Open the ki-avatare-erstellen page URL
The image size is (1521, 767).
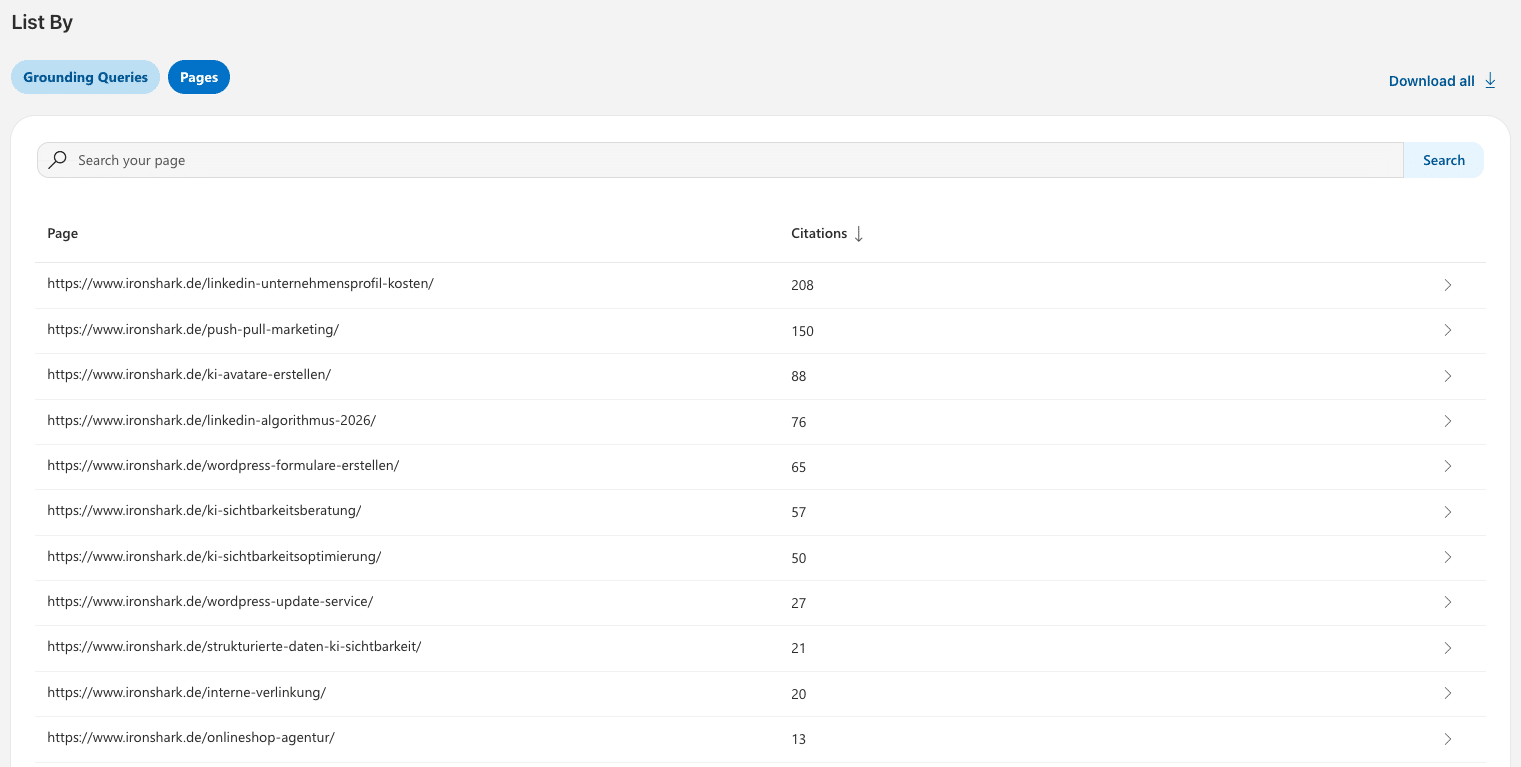[189, 374]
